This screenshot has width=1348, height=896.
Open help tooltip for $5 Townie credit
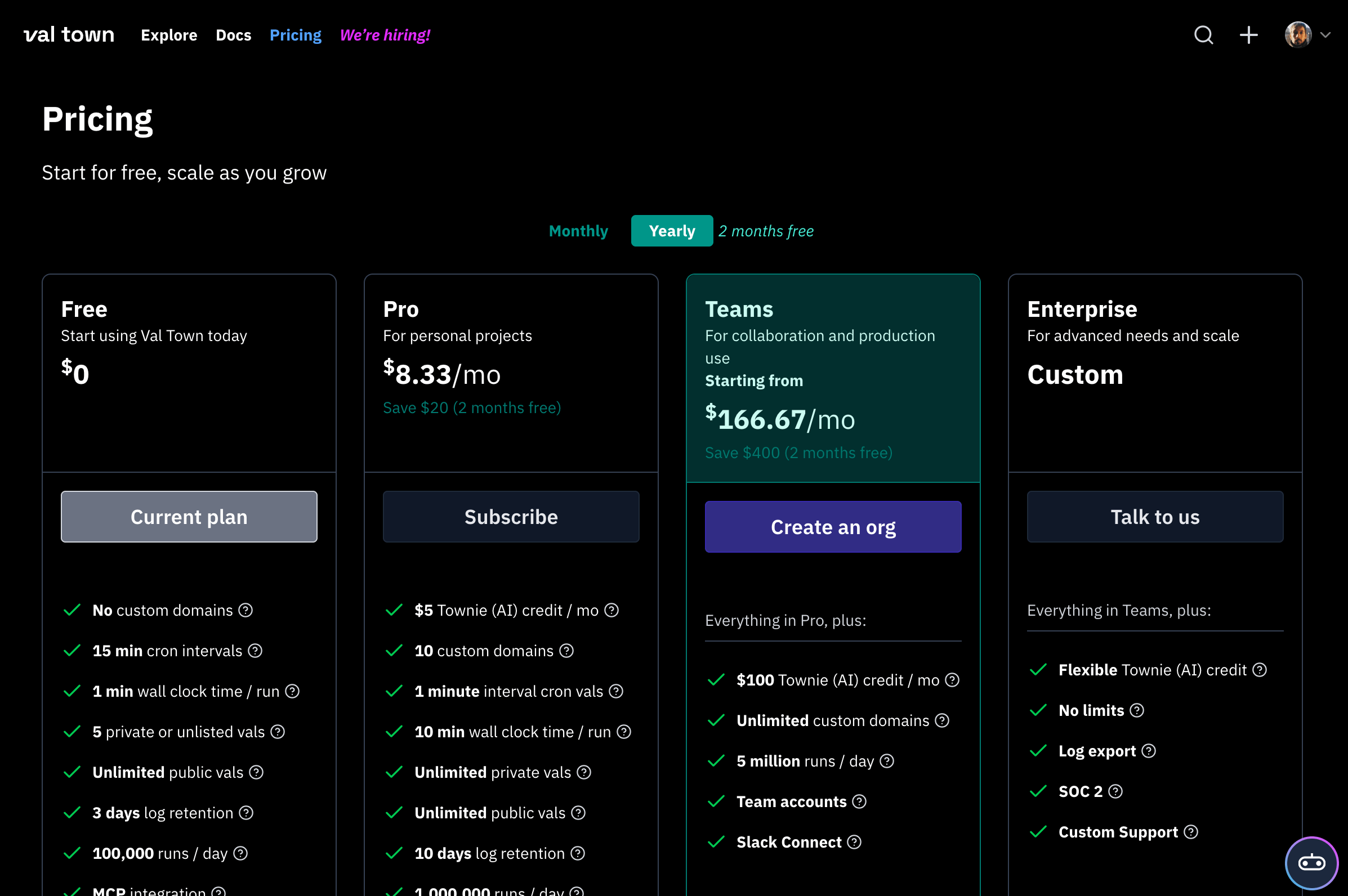tap(611, 610)
